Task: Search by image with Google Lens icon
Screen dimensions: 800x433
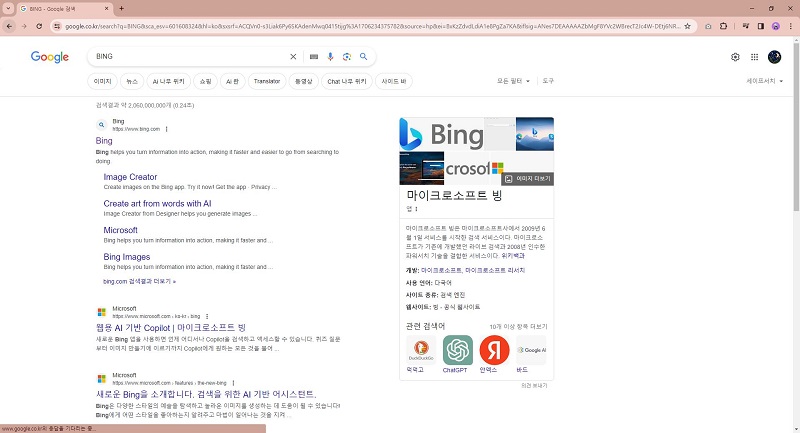Action: (347, 57)
